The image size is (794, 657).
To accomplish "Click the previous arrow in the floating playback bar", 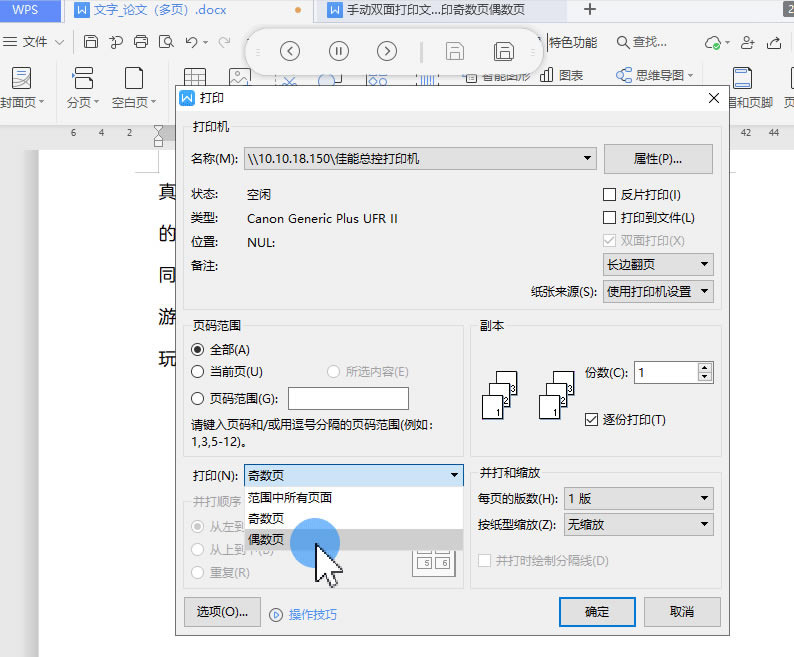I will pyautogui.click(x=290, y=51).
